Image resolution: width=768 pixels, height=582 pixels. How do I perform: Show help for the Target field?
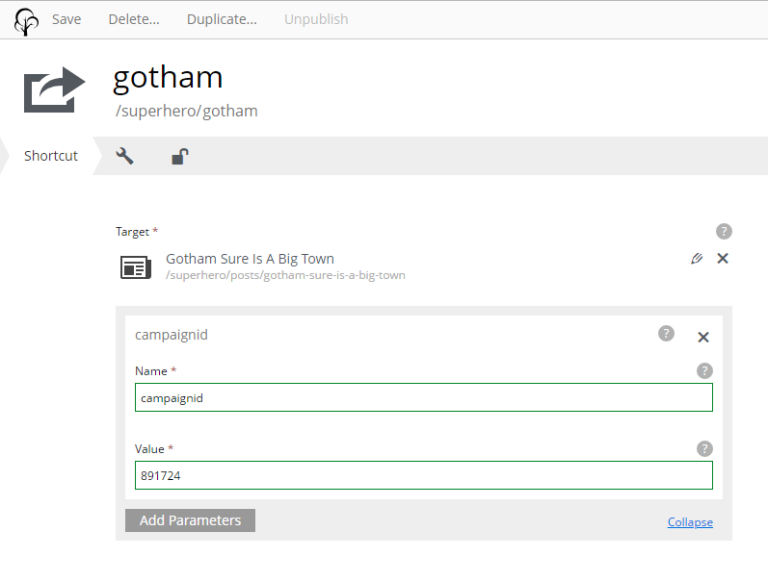point(724,232)
